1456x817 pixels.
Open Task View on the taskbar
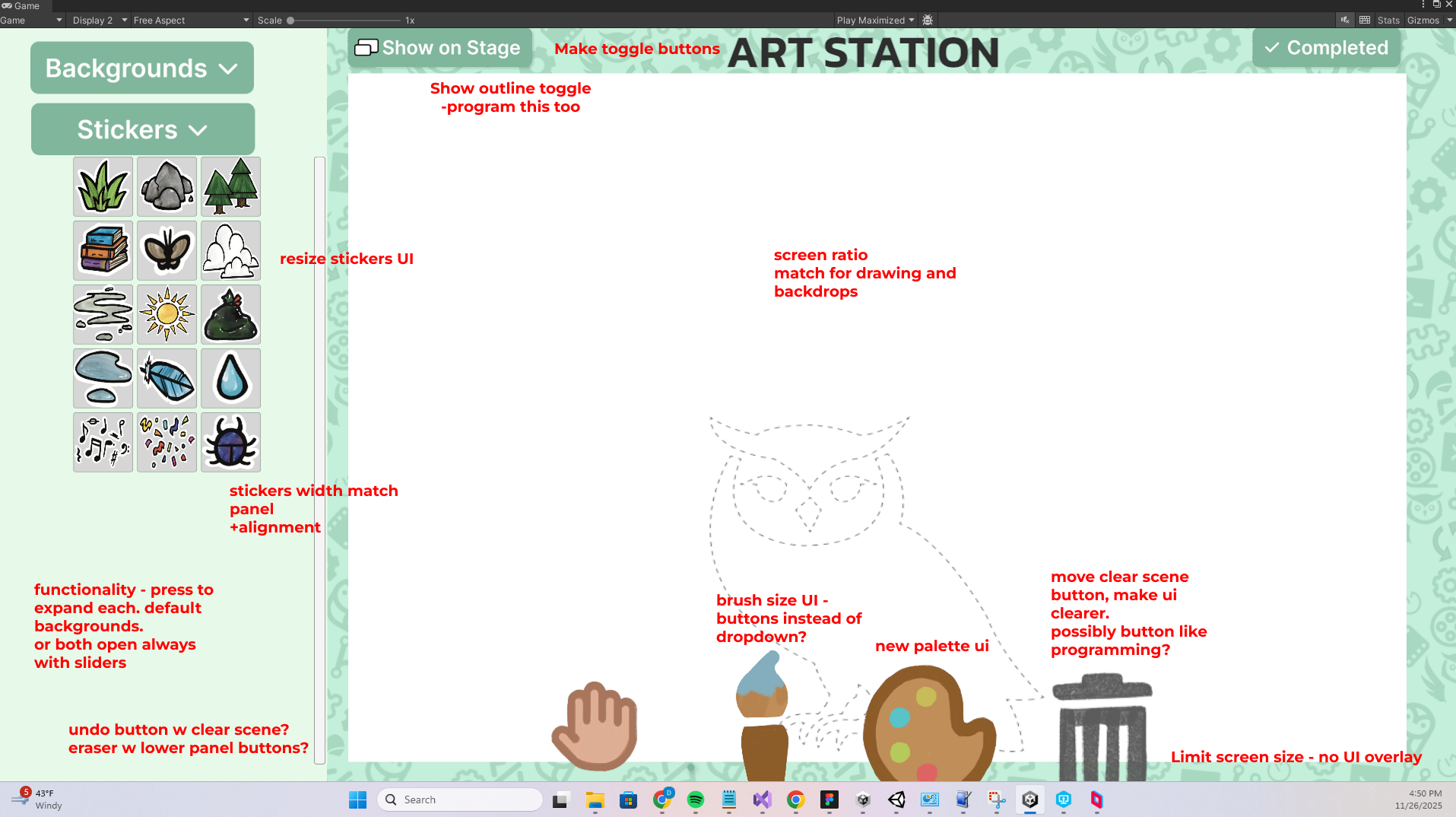(560, 800)
